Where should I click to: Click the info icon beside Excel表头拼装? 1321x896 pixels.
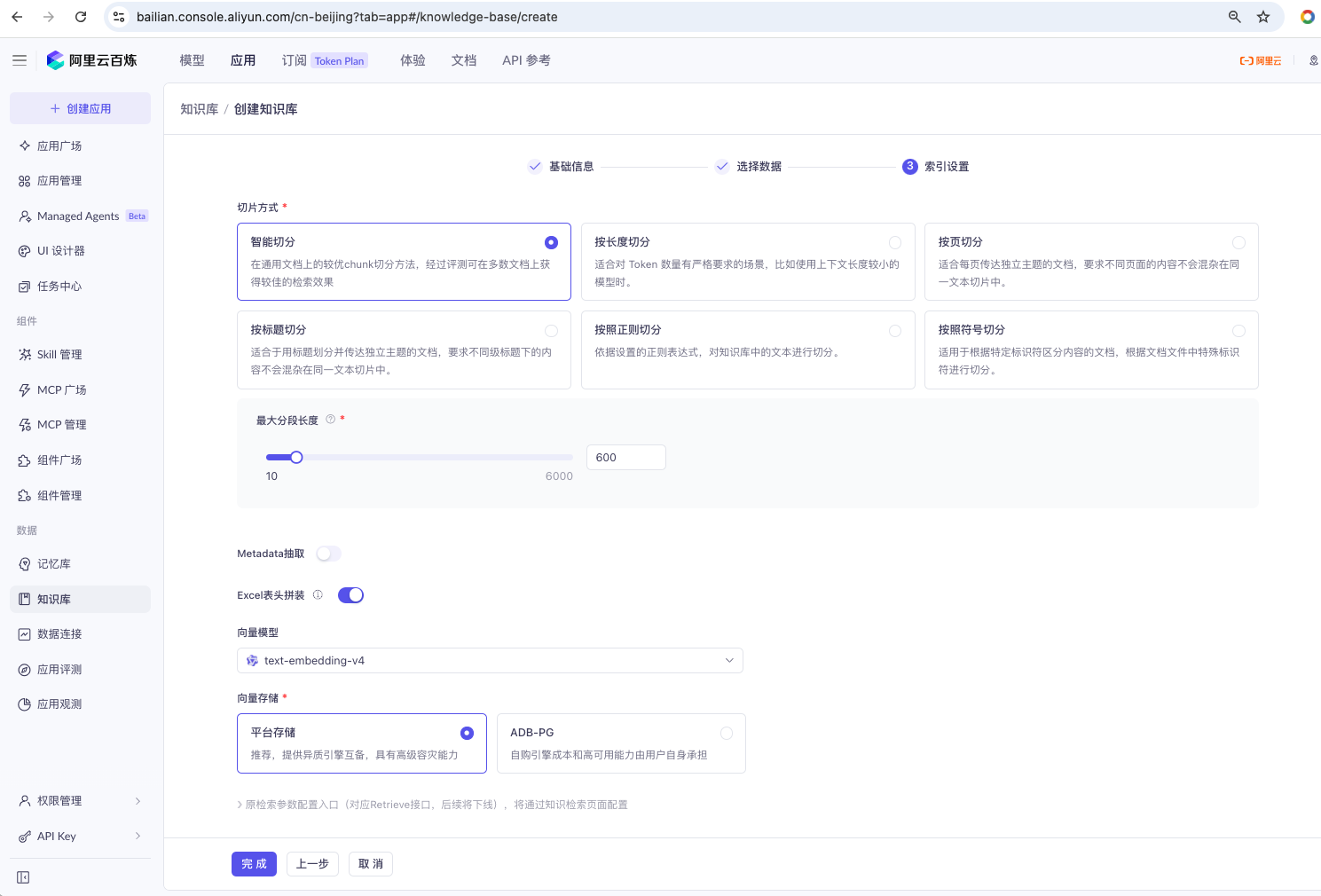318,595
